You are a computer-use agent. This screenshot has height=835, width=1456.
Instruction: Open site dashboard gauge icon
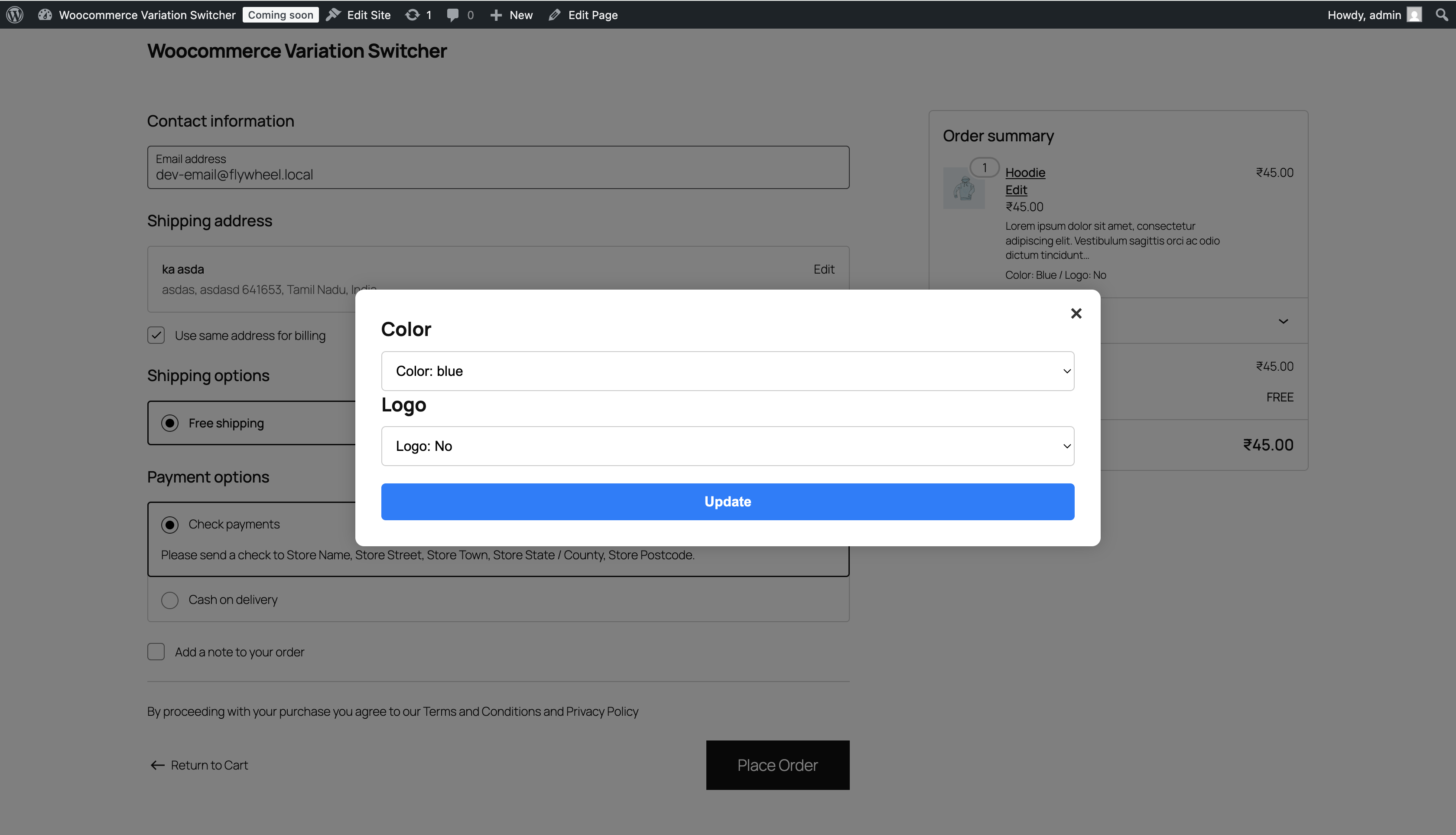click(45, 15)
